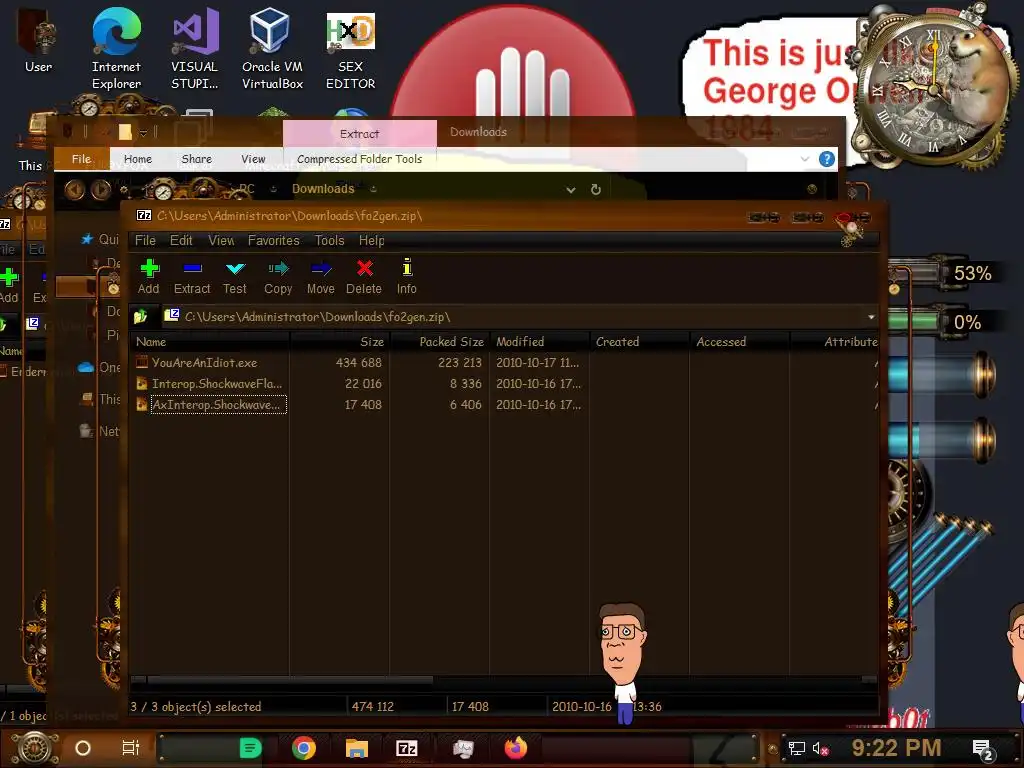
Task: Sort by the Name column header
Action: (x=209, y=342)
